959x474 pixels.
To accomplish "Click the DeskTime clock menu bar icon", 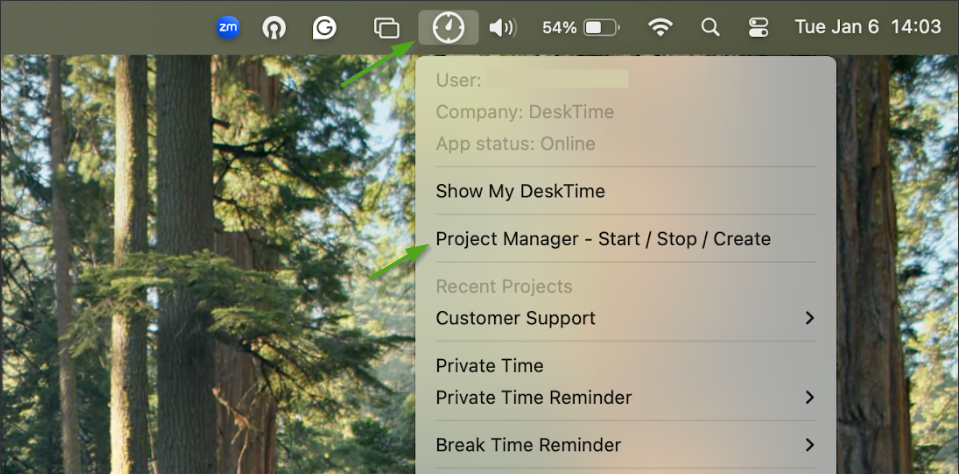I will tap(448, 27).
